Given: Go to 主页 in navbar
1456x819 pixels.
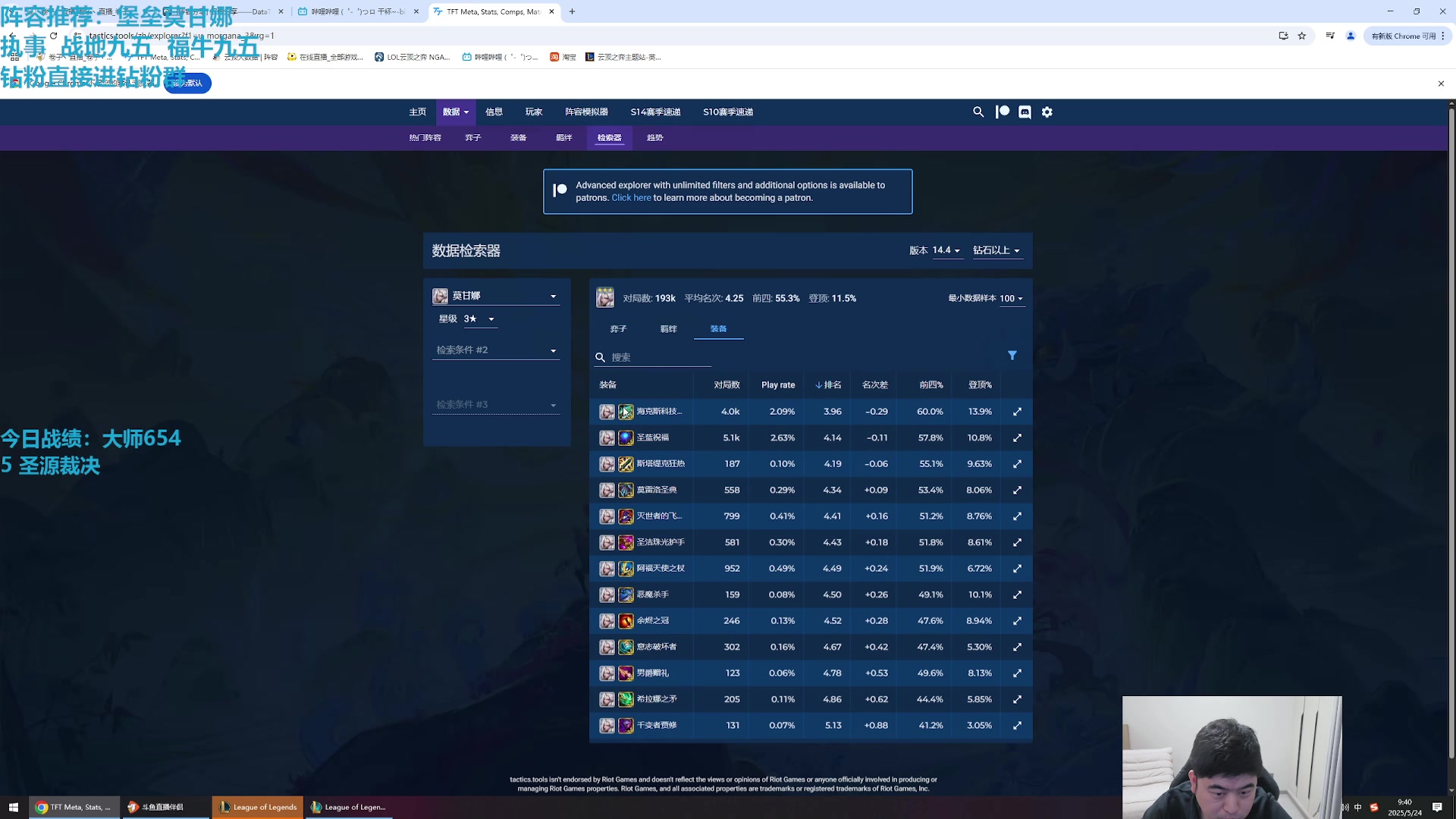Looking at the screenshot, I should (x=418, y=111).
